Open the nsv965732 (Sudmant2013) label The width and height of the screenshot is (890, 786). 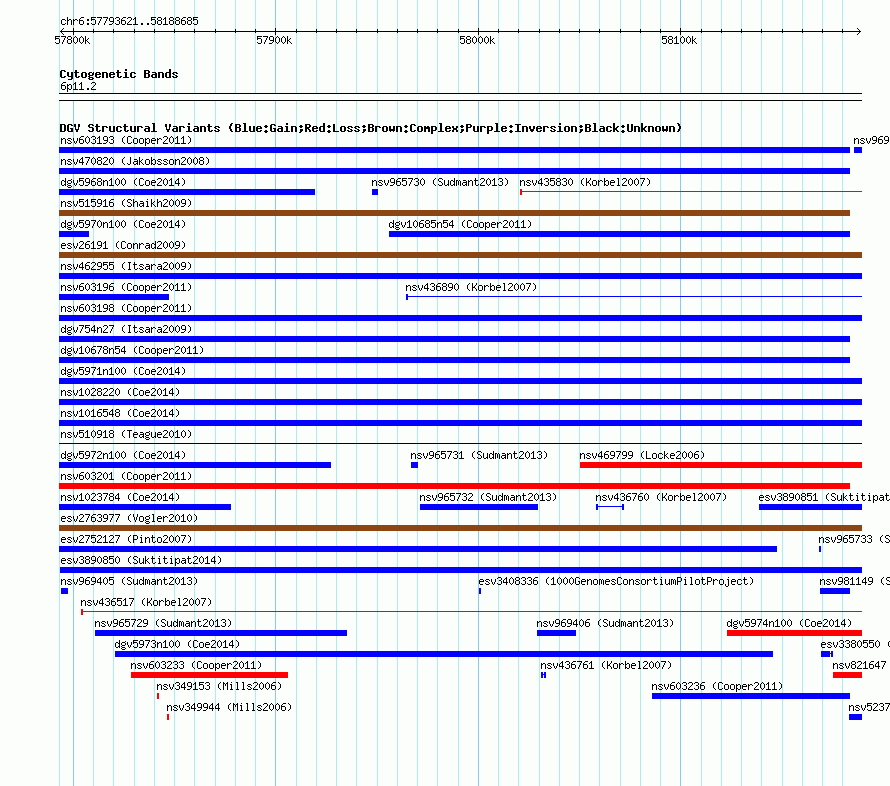click(x=488, y=497)
